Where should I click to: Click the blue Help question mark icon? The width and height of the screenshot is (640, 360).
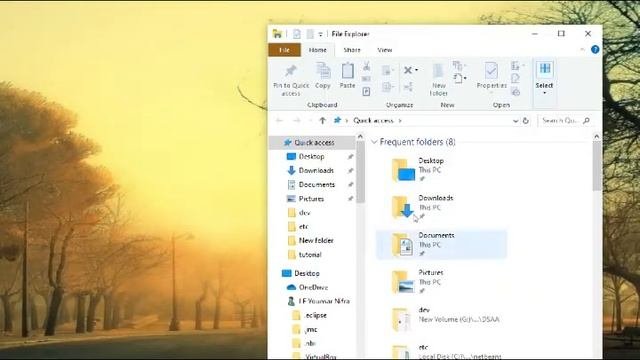595,50
